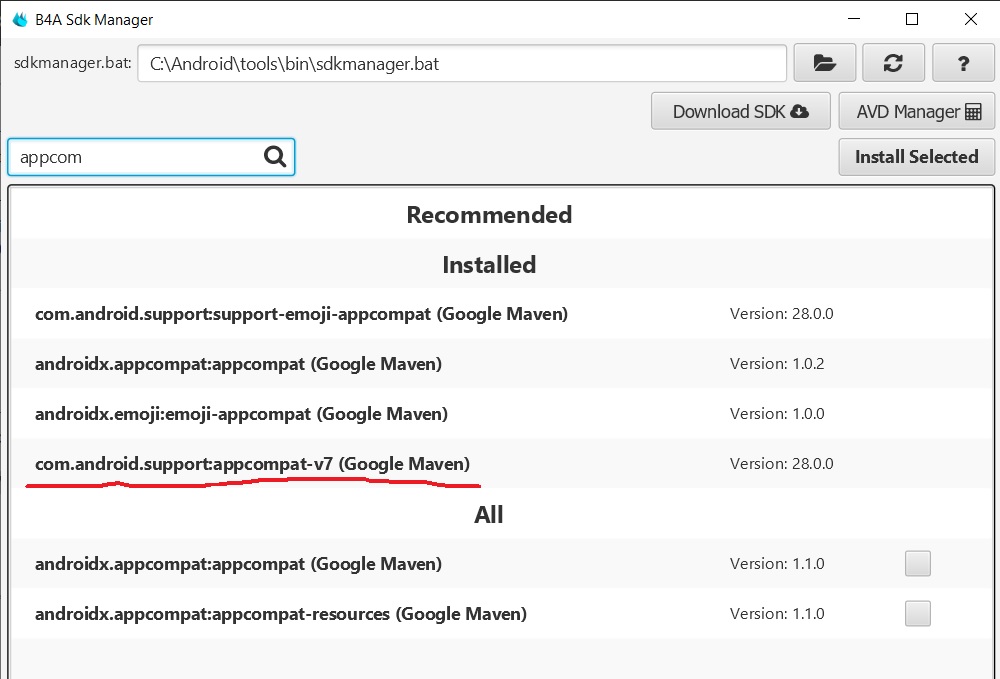The image size is (1000, 679).
Task: Check the appcompat-resources 1.1.0 checkbox
Action: [x=917, y=613]
